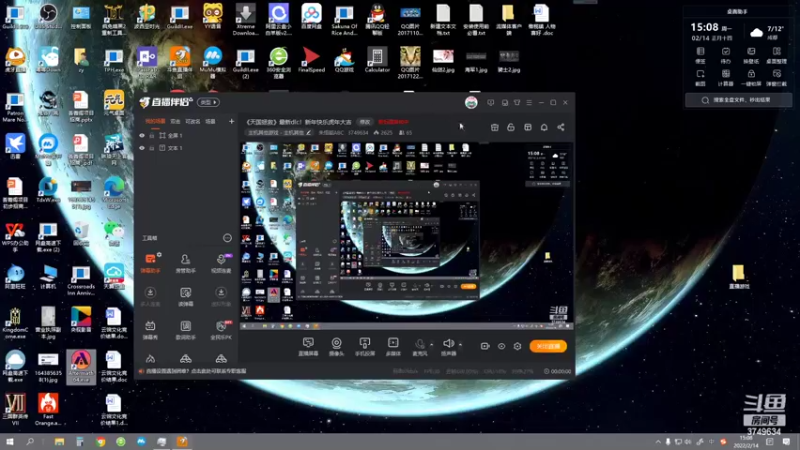Open the layout panel icon above preview
Viewport: 800px width, 450px height.
click(528, 127)
